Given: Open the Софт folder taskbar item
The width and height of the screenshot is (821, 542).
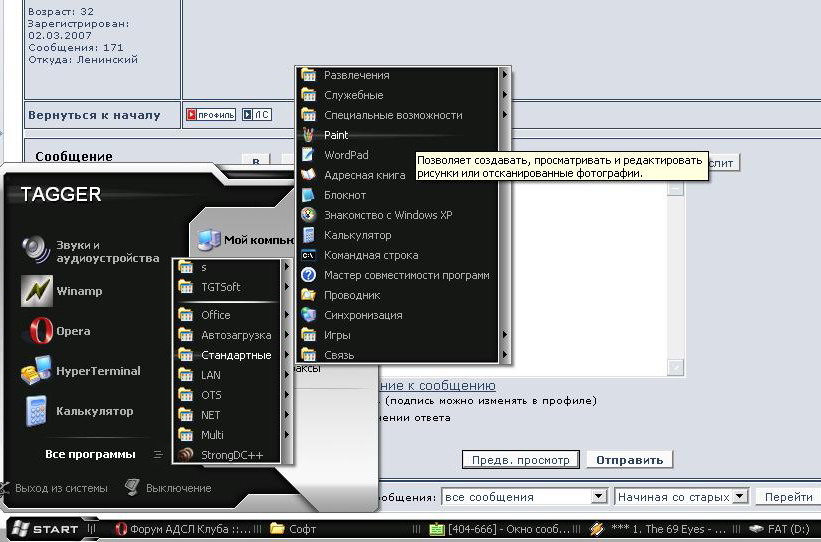Looking at the screenshot, I should (x=293, y=529).
